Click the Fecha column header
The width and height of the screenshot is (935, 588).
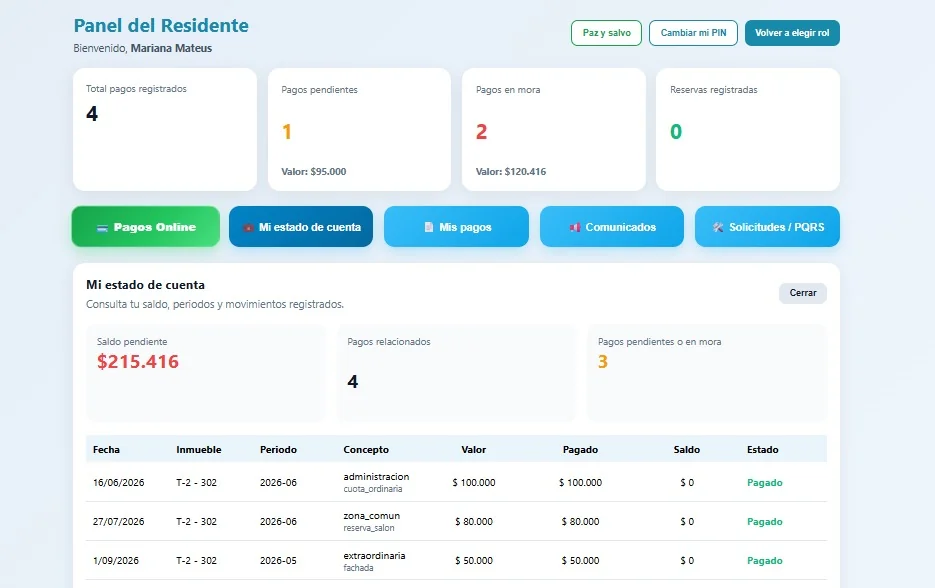click(106, 450)
